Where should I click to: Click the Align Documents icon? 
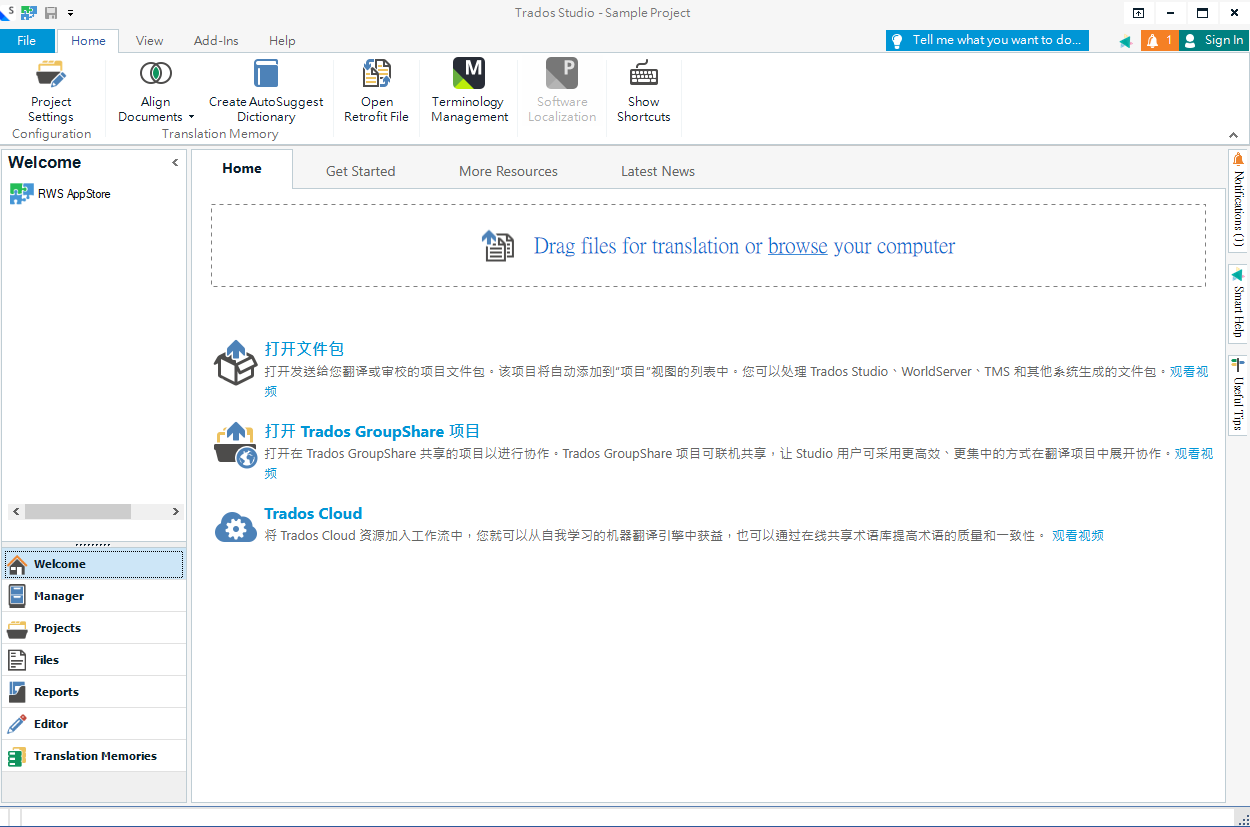155,73
